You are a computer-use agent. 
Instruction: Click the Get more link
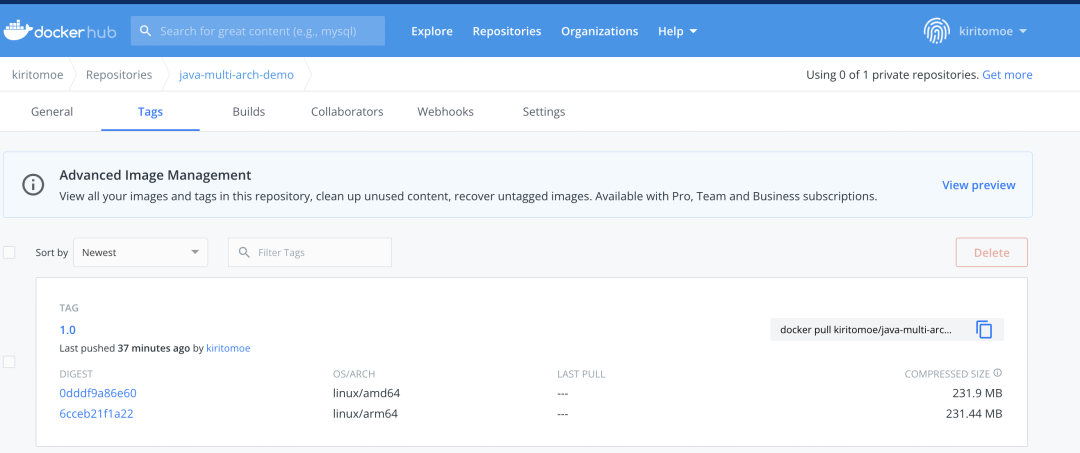(x=1007, y=74)
